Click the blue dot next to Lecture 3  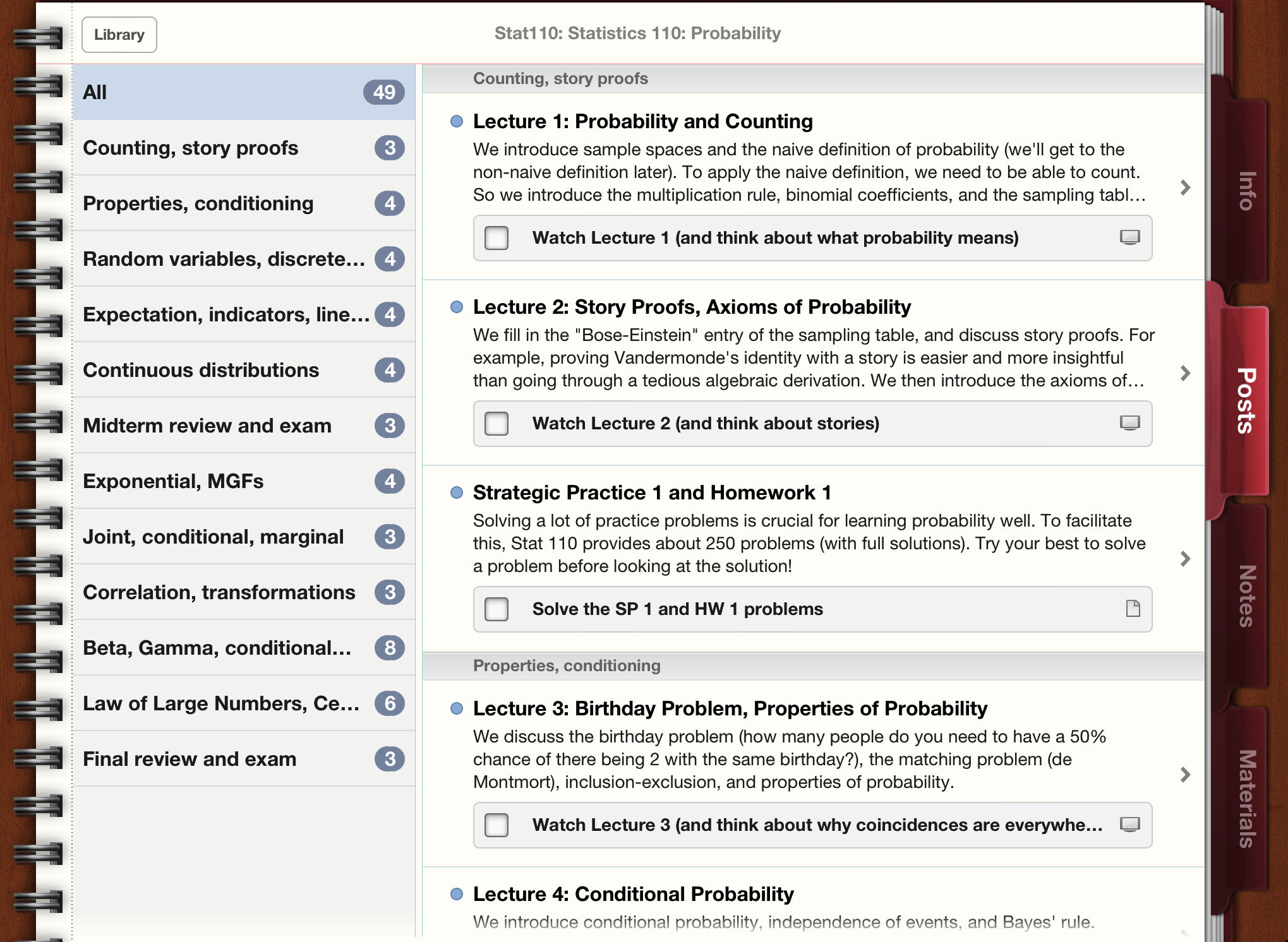(457, 708)
